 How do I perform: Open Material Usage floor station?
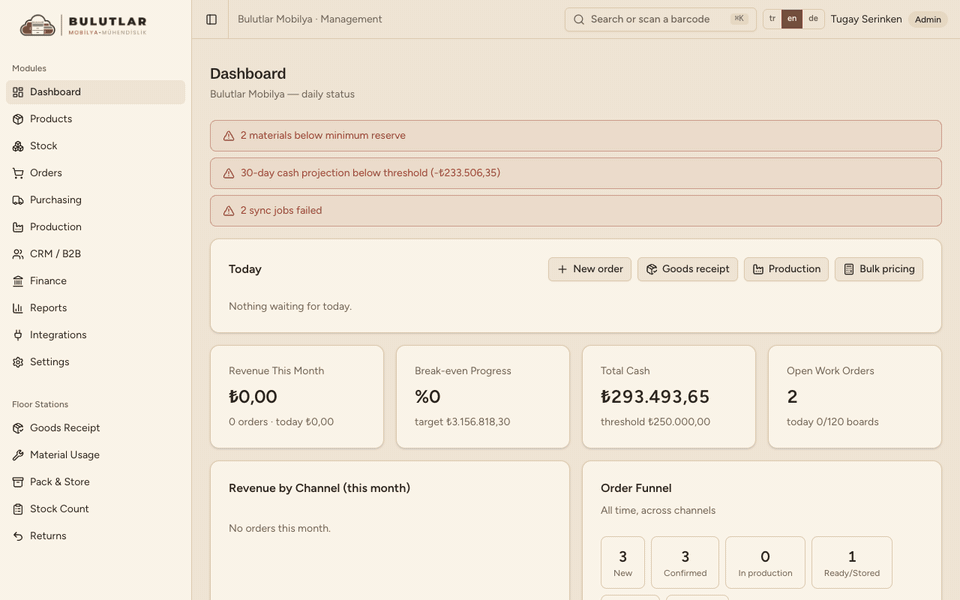[96, 455]
